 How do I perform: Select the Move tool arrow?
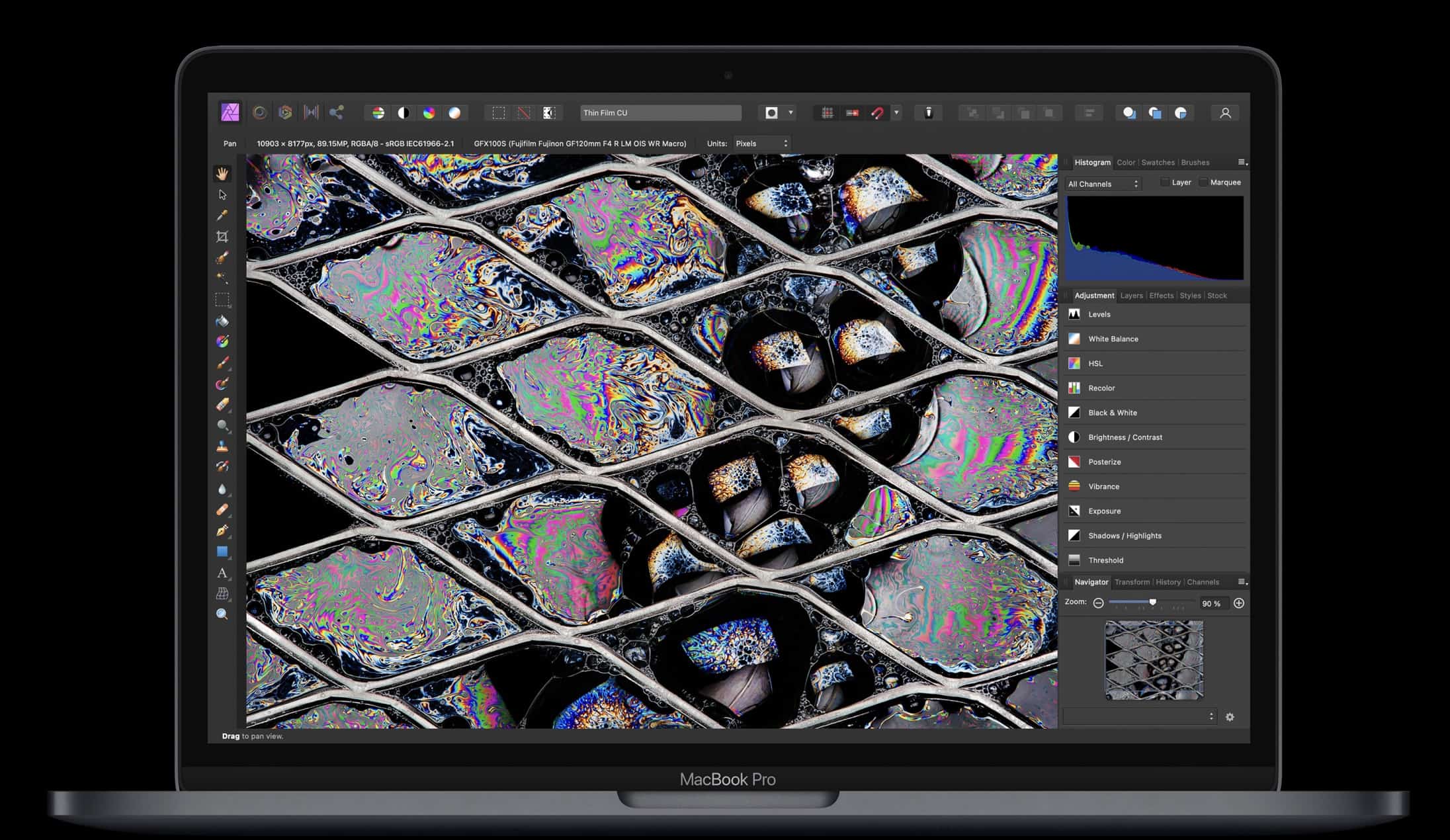click(222, 194)
